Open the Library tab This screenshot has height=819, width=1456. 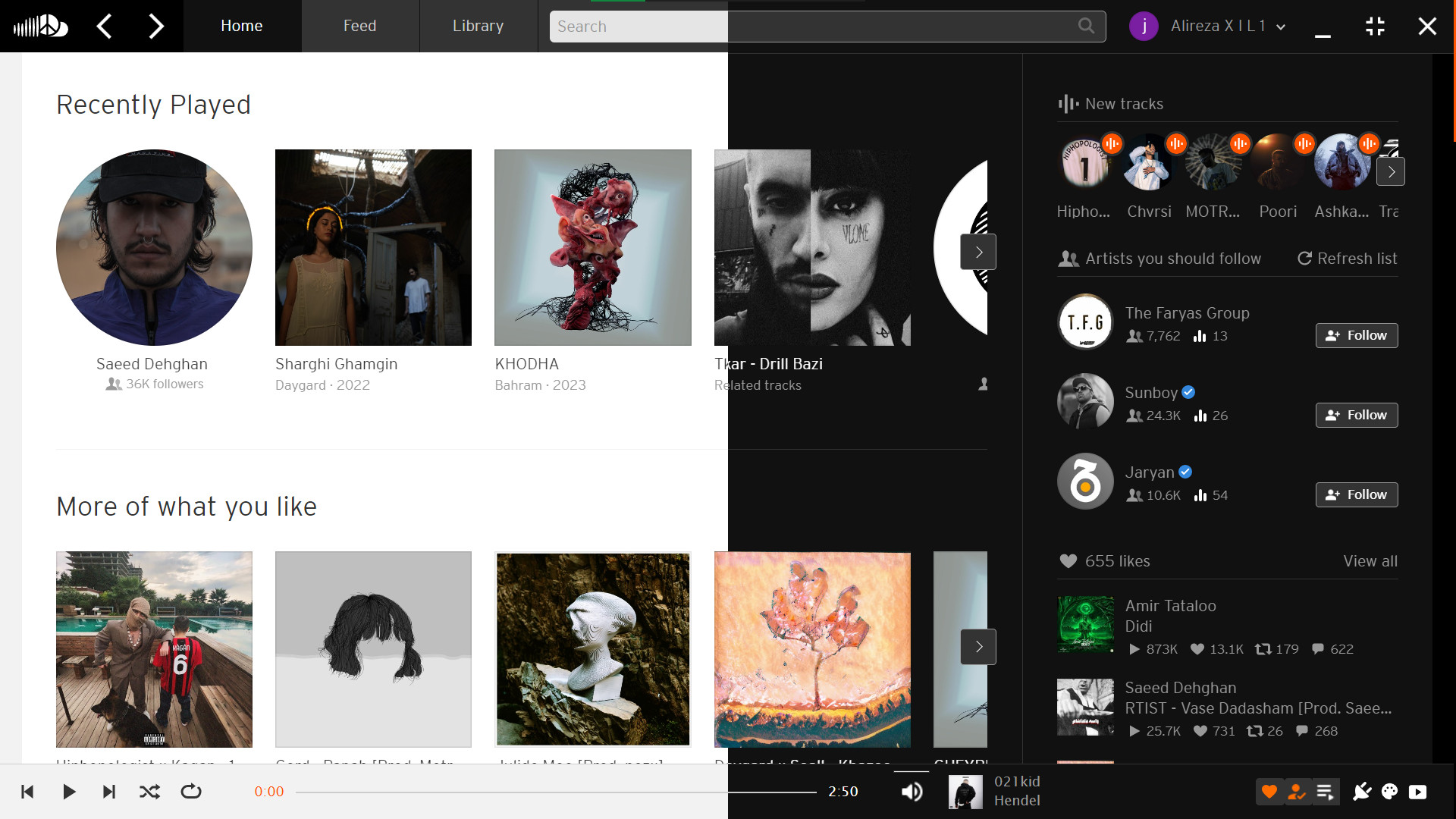pos(478,26)
